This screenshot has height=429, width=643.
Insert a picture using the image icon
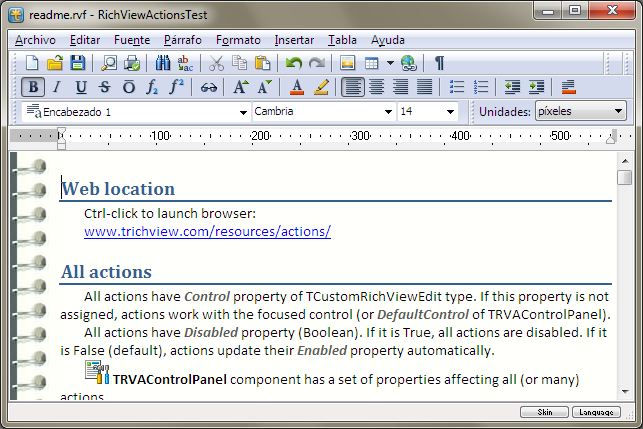point(348,63)
